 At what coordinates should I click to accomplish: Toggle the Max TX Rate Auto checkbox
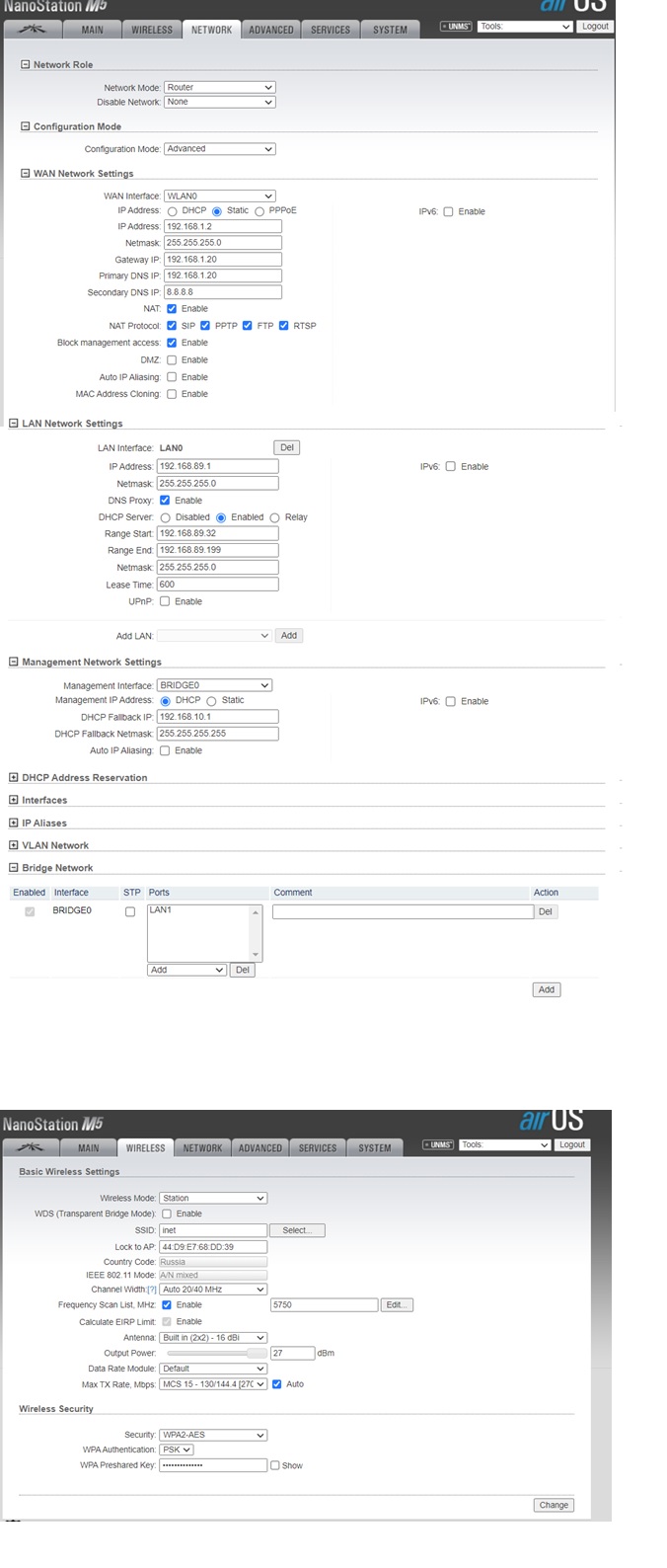(x=276, y=1384)
